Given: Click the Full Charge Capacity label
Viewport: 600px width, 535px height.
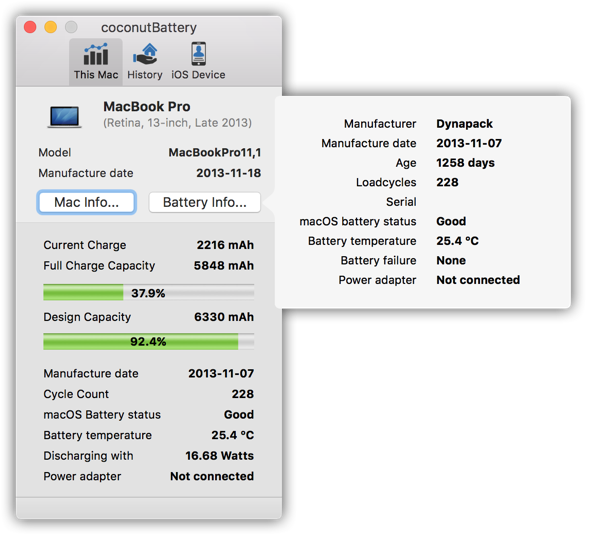Looking at the screenshot, I should coord(99,266).
